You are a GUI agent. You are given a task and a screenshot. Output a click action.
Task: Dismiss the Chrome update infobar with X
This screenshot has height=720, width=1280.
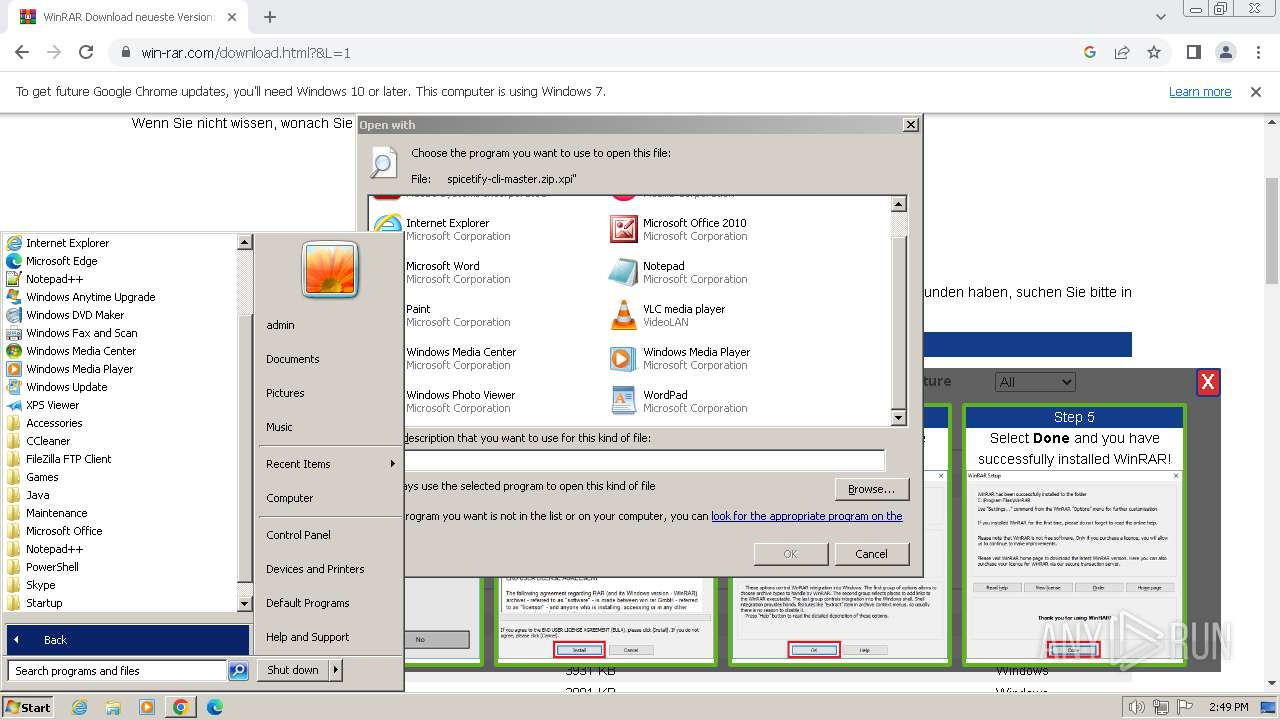pos(1256,92)
